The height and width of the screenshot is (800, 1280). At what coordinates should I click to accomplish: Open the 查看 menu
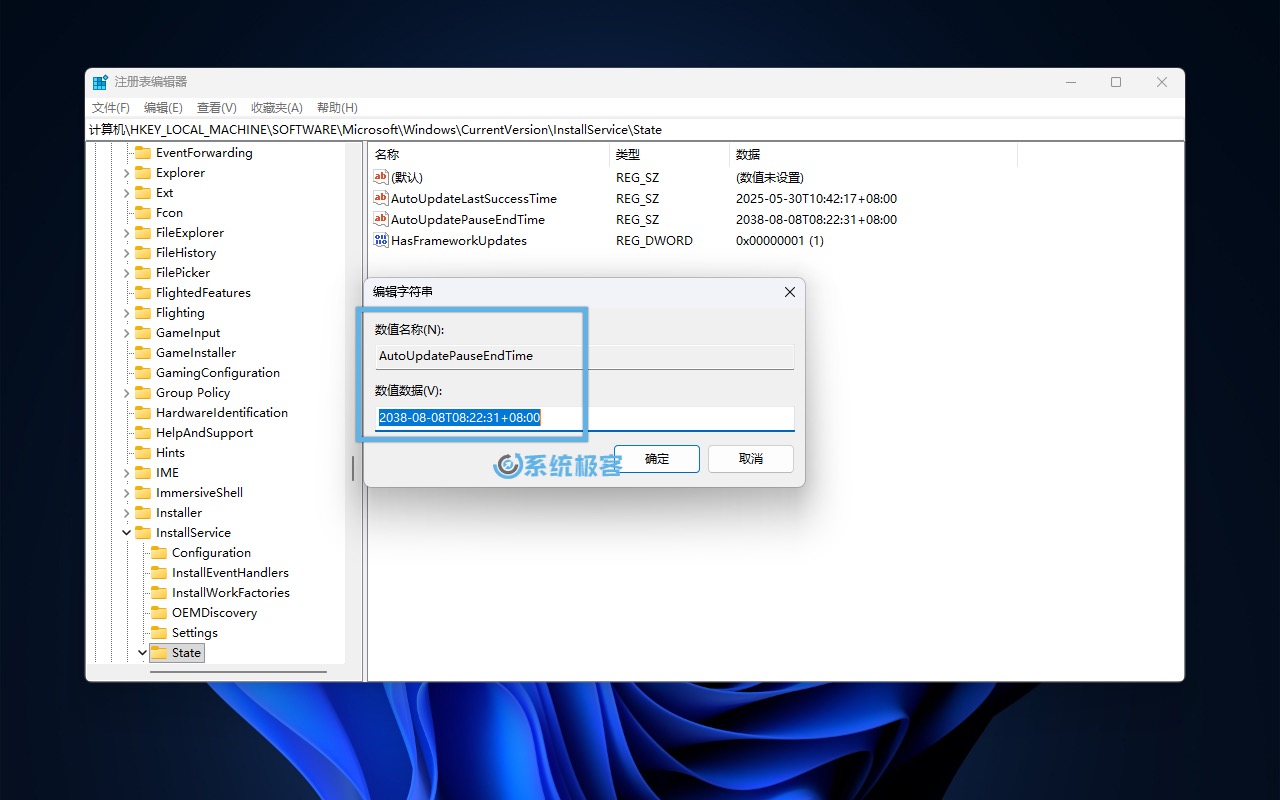click(x=216, y=107)
